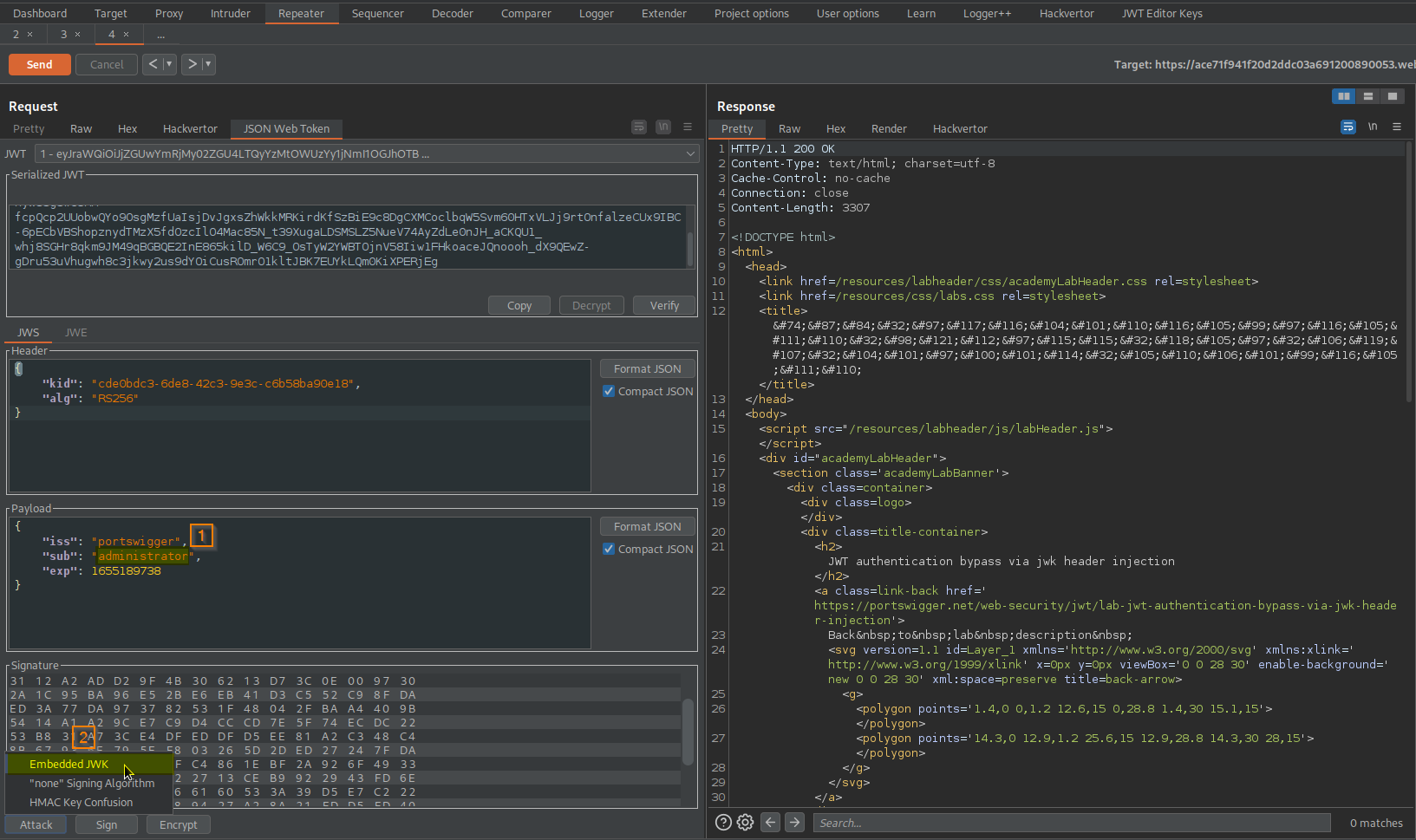
Task: Jump to previous search match
Action: 771,823
